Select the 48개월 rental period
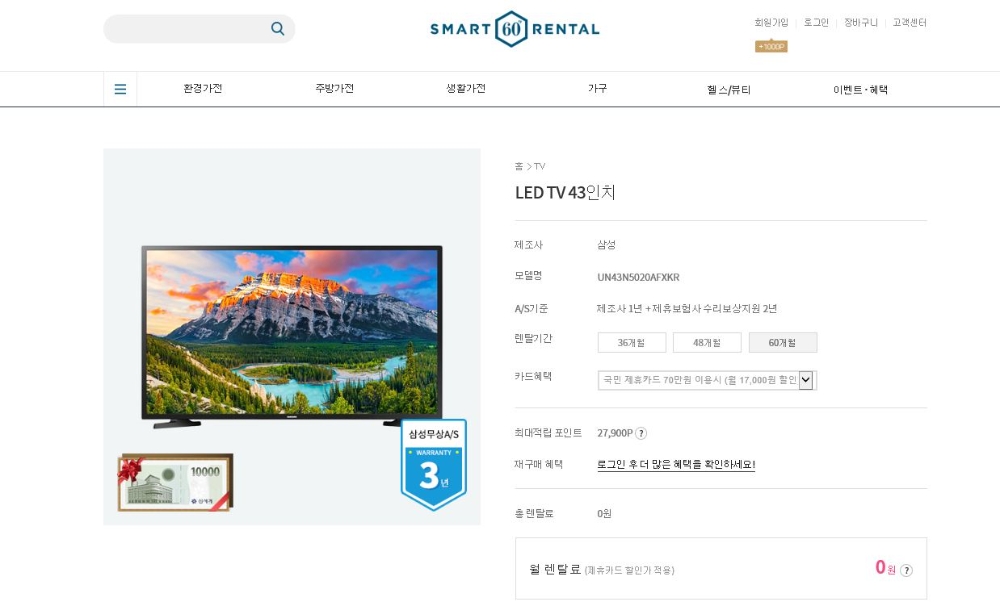The image size is (1000, 610). [x=707, y=343]
